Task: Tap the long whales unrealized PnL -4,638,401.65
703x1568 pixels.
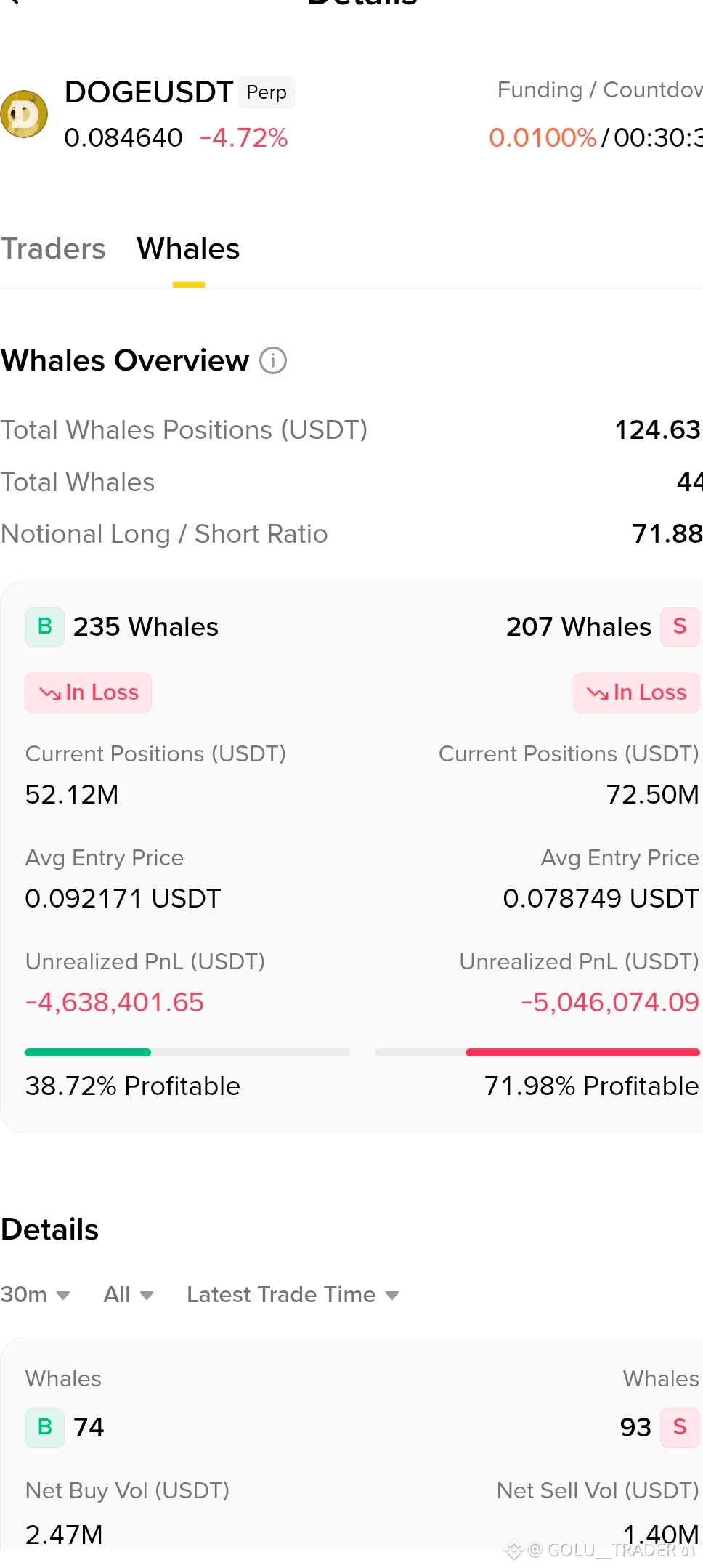Action: (115, 1003)
